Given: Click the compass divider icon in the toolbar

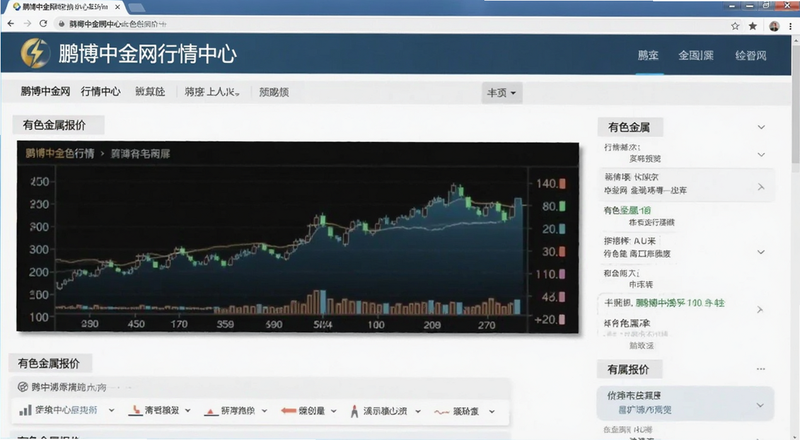Looking at the screenshot, I should click(x=354, y=411).
